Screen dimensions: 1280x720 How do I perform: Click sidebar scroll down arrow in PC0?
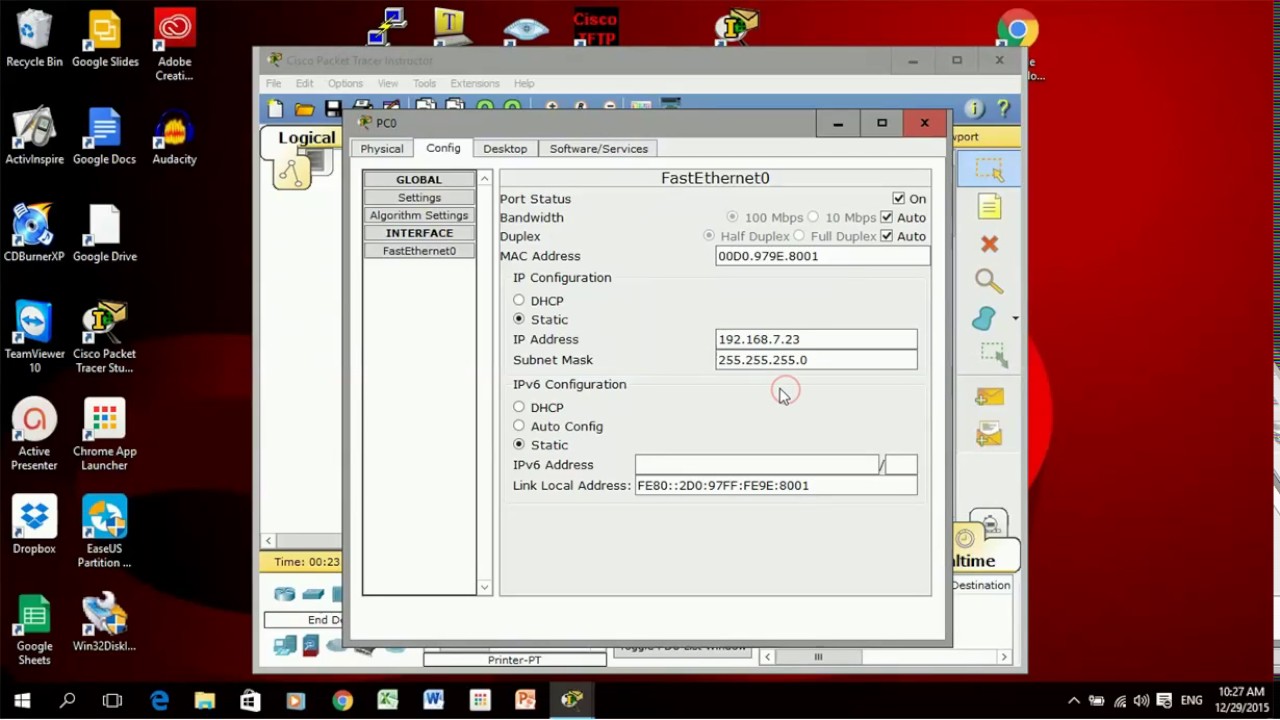[x=485, y=587]
